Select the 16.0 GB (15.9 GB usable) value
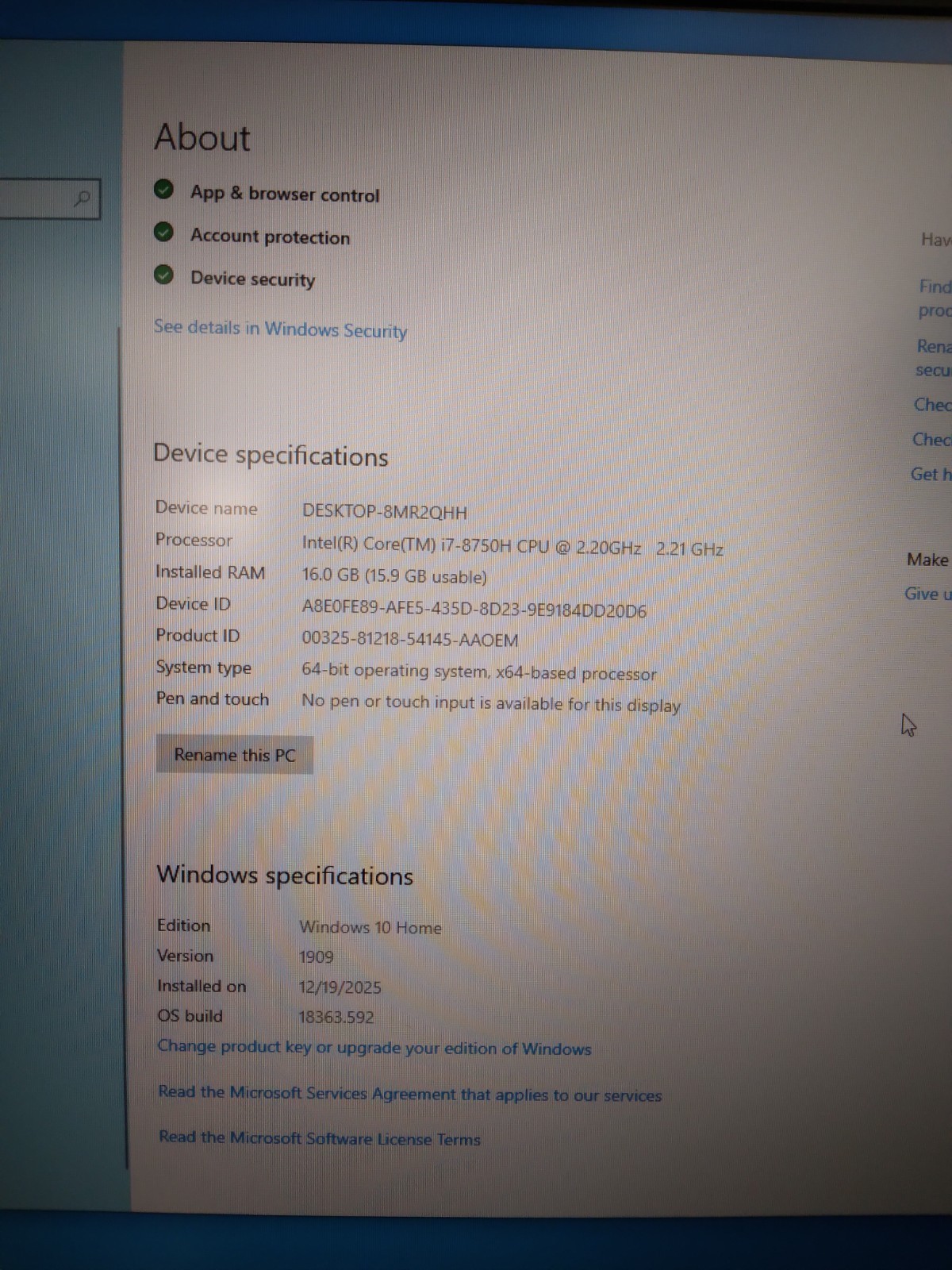This screenshot has height=1270, width=952. (394, 576)
